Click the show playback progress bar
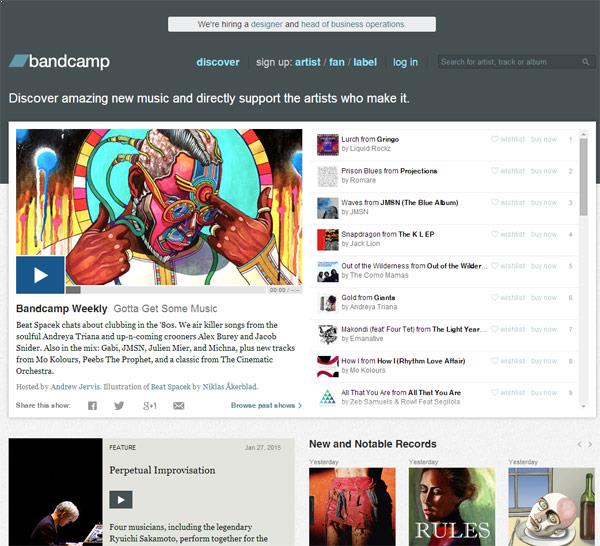The width and height of the screenshot is (600, 546). click(x=166, y=290)
